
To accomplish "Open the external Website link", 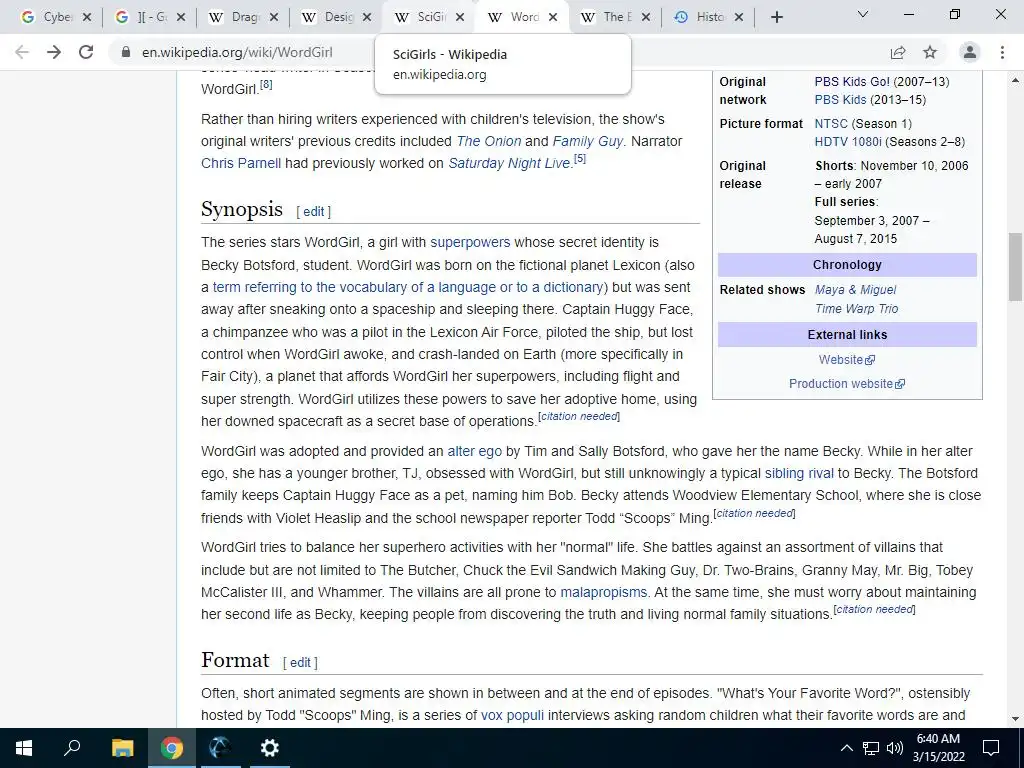I will [x=846, y=360].
